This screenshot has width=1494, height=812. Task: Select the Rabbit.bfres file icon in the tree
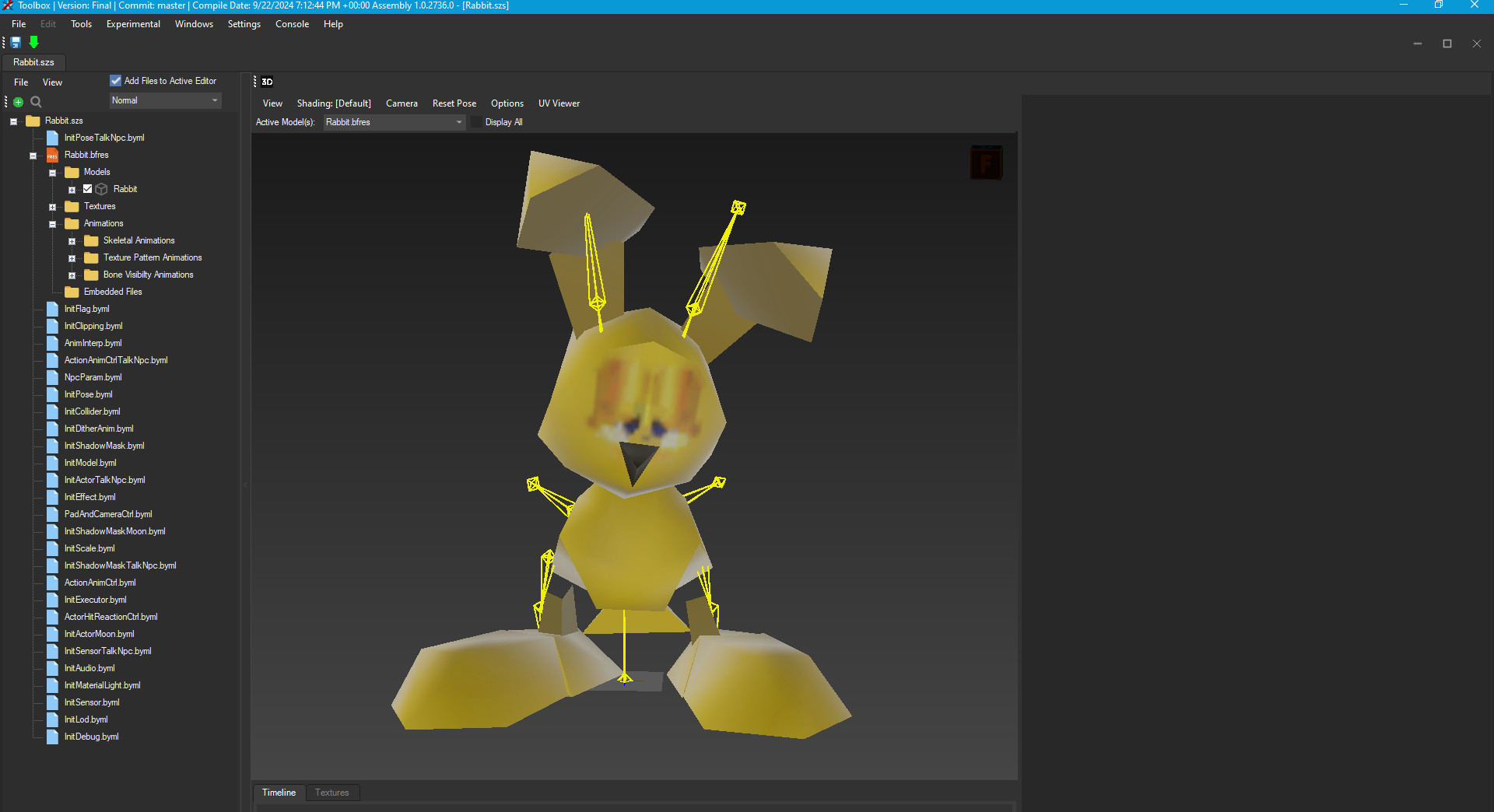[51, 155]
